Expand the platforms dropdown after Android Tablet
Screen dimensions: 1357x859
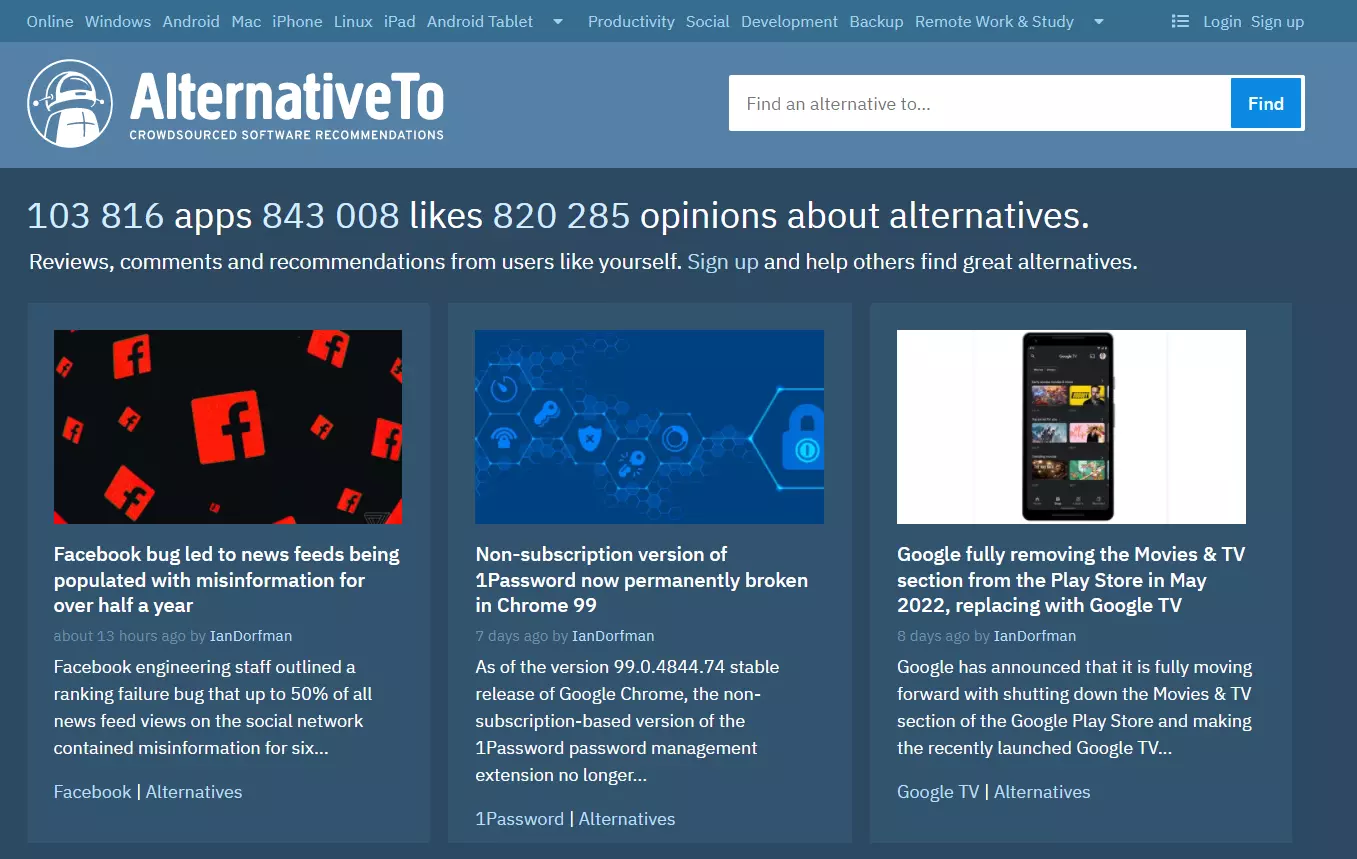pyautogui.click(x=556, y=21)
